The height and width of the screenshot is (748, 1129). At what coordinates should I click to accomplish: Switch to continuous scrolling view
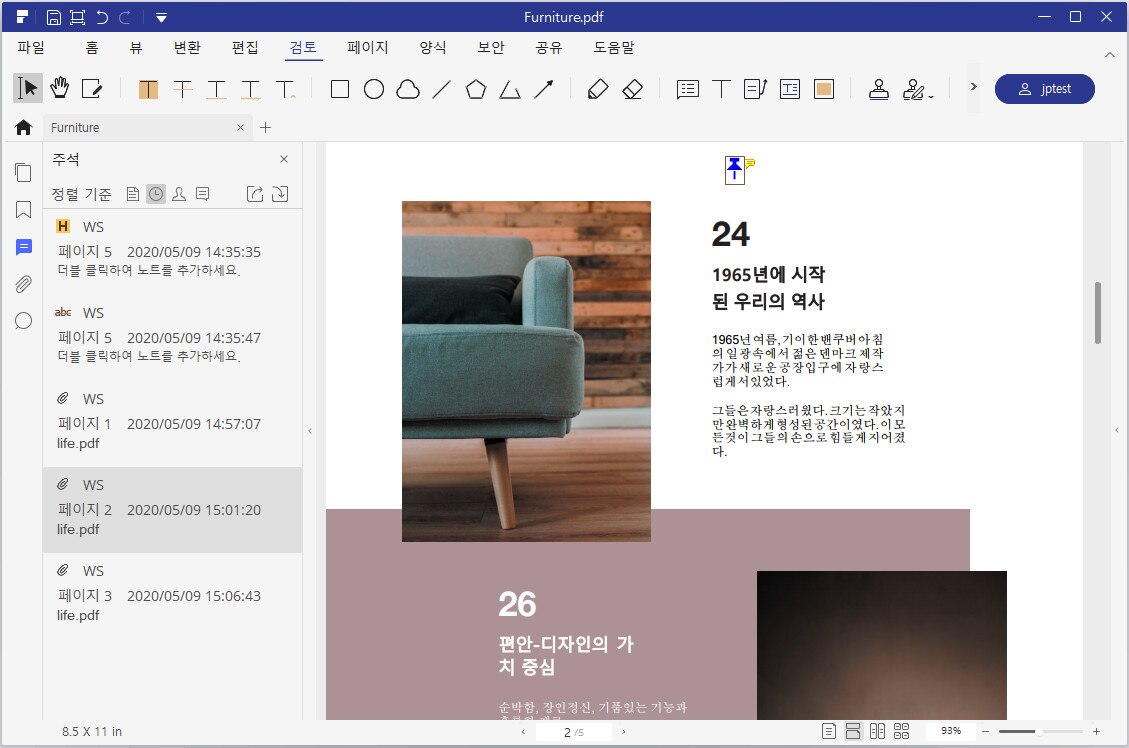(853, 731)
